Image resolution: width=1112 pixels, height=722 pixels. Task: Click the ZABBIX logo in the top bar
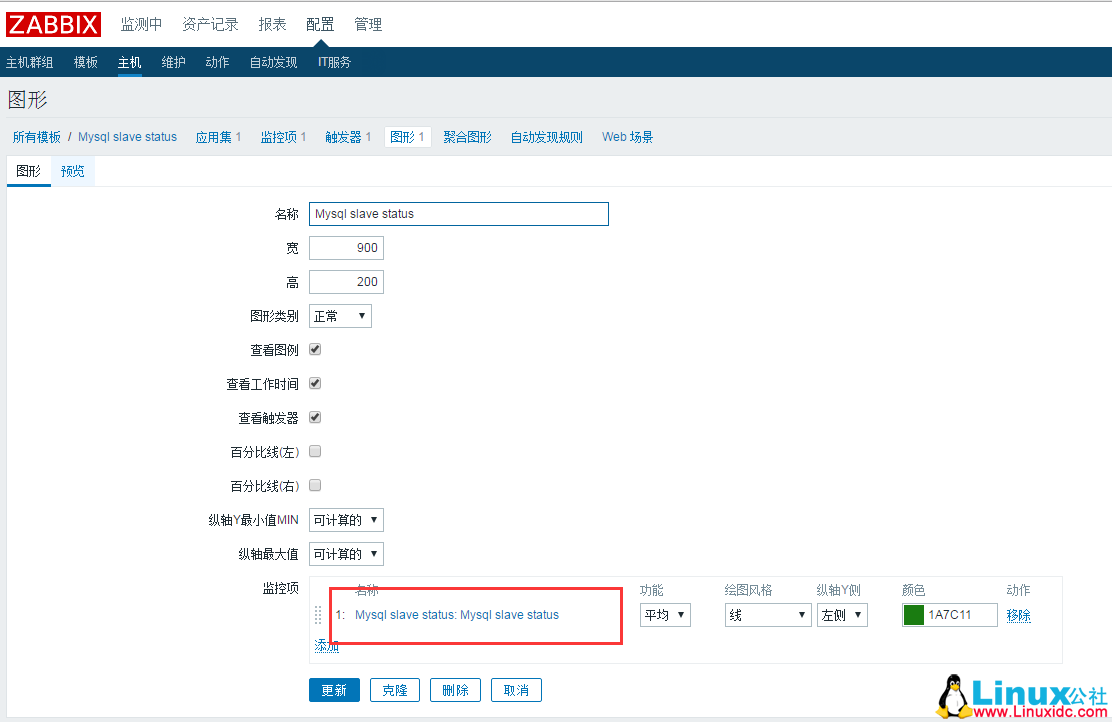53,24
